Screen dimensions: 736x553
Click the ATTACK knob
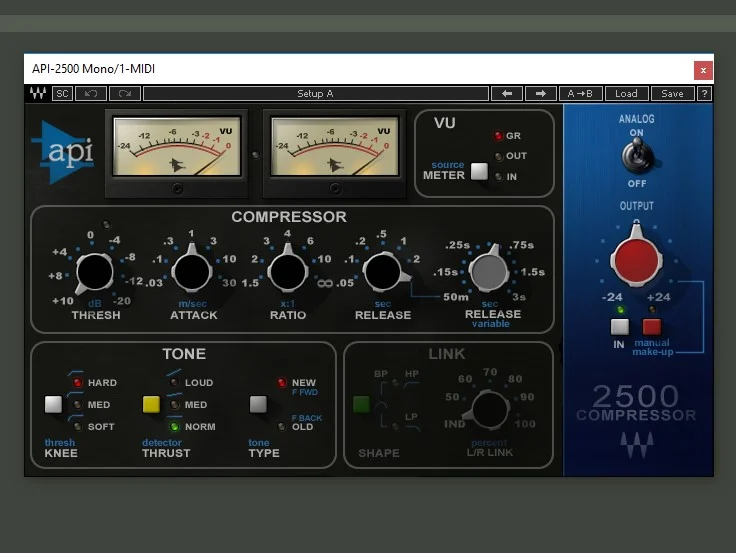point(192,271)
